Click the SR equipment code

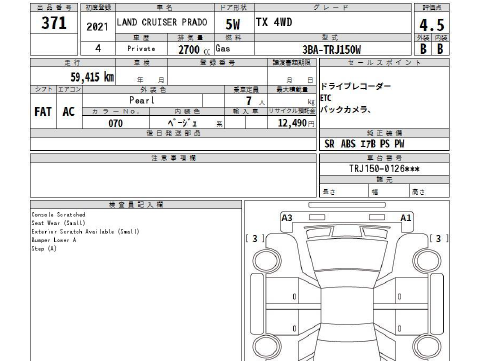click(x=329, y=144)
